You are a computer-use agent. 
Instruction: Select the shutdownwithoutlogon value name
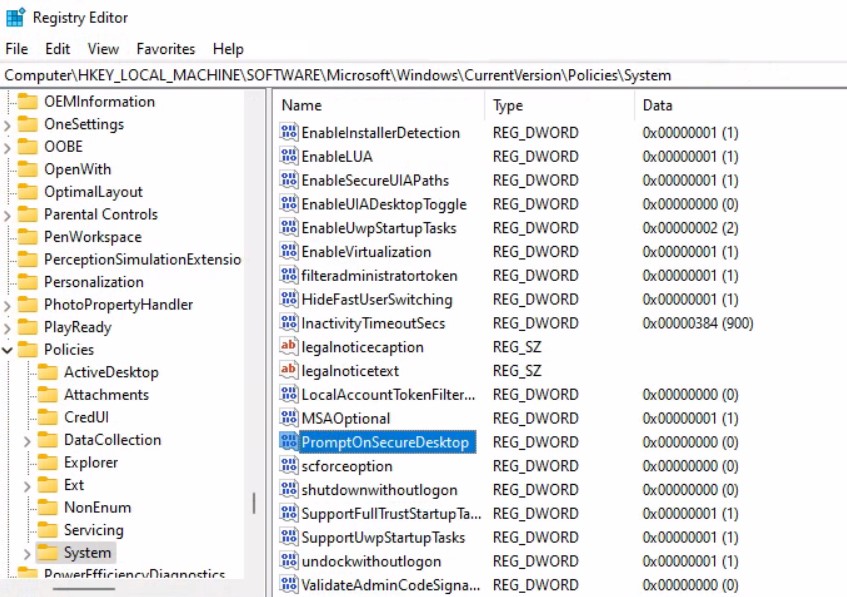(379, 489)
